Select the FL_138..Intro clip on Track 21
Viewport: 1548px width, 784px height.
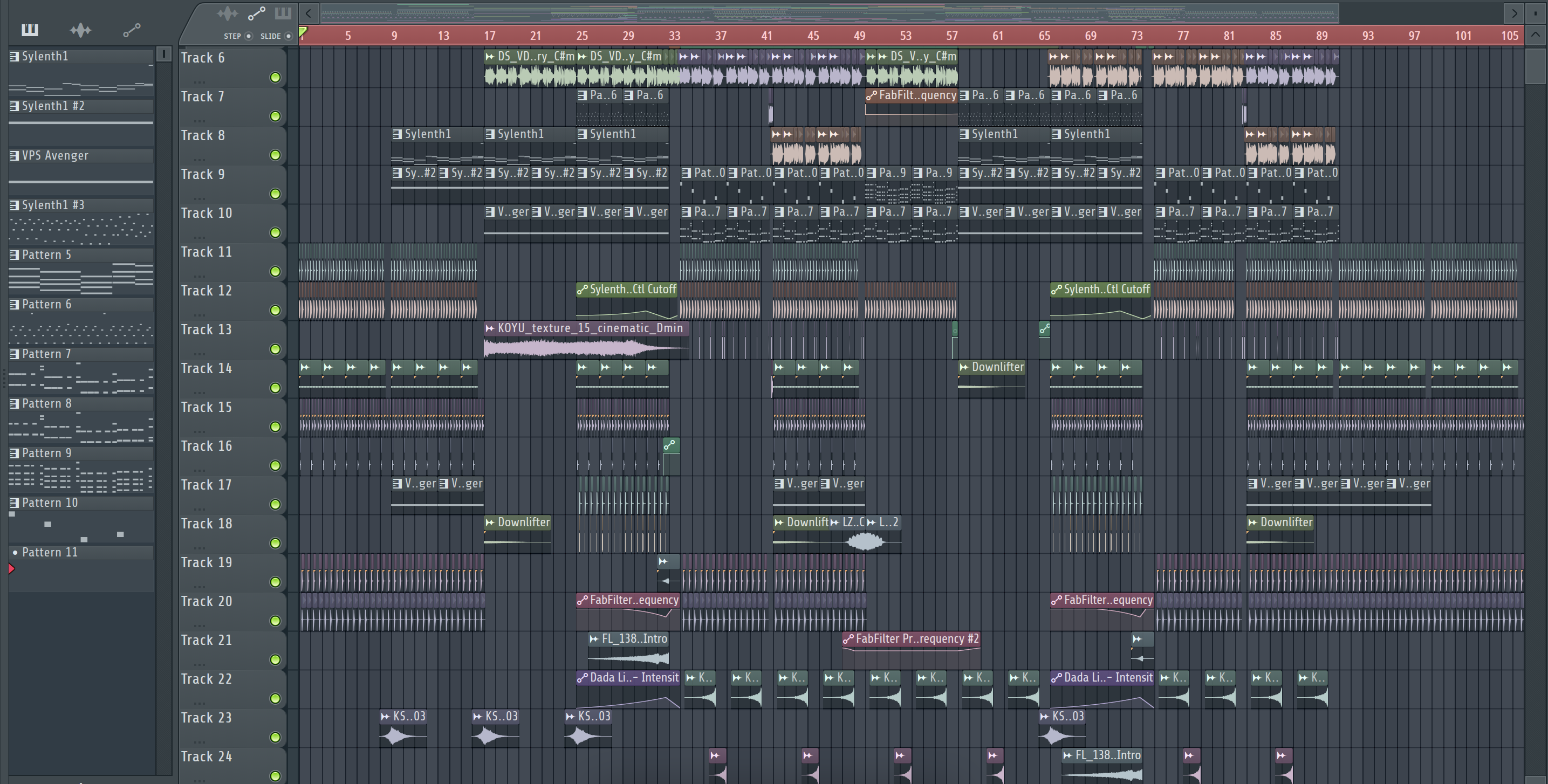pyautogui.click(x=628, y=650)
